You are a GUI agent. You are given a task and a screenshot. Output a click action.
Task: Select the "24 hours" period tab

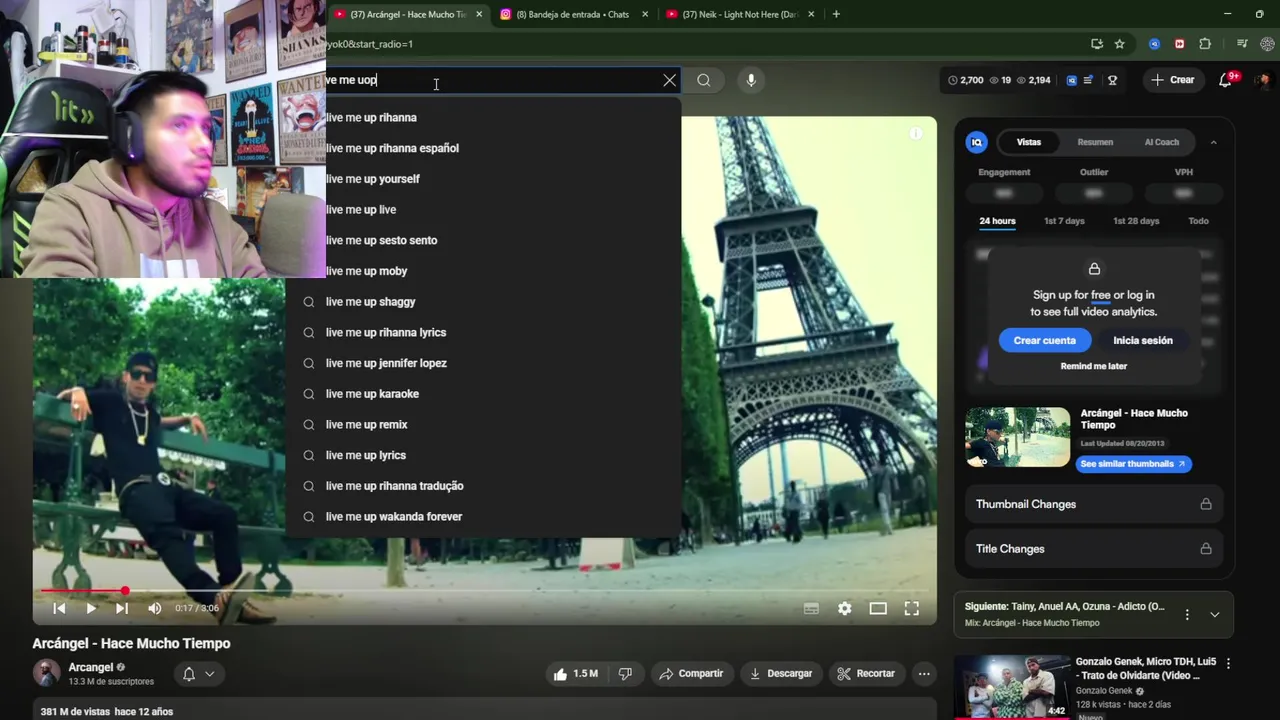(x=997, y=221)
